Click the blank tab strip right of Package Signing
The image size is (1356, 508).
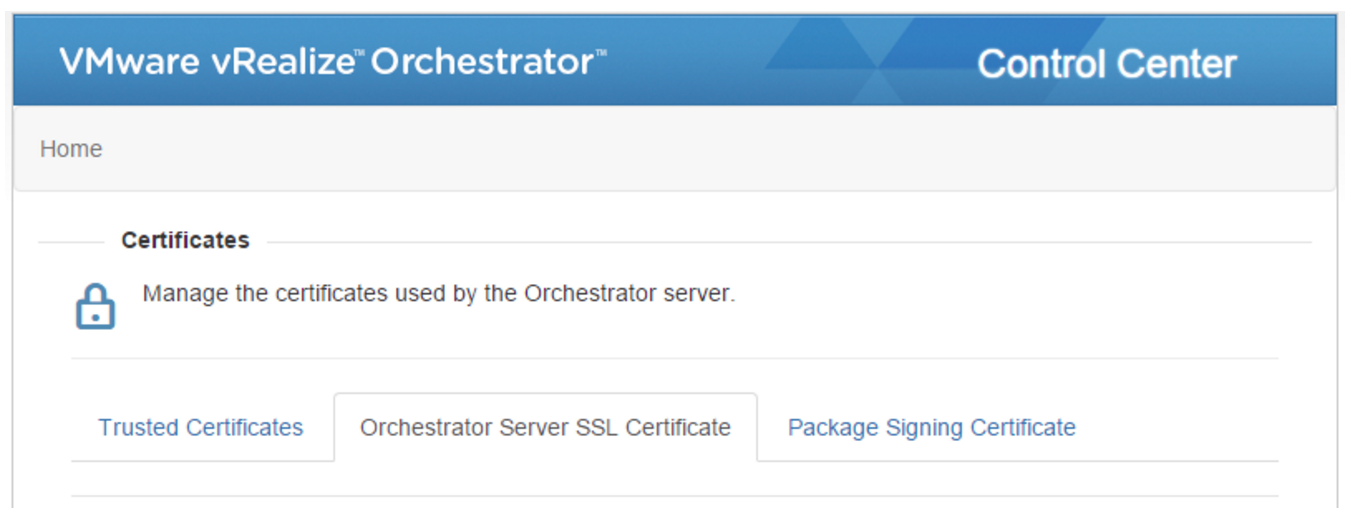pos(1180,428)
